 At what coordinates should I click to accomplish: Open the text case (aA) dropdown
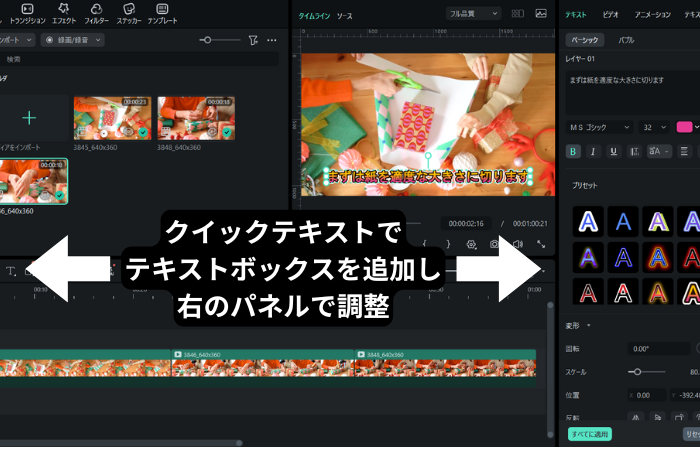[659, 151]
